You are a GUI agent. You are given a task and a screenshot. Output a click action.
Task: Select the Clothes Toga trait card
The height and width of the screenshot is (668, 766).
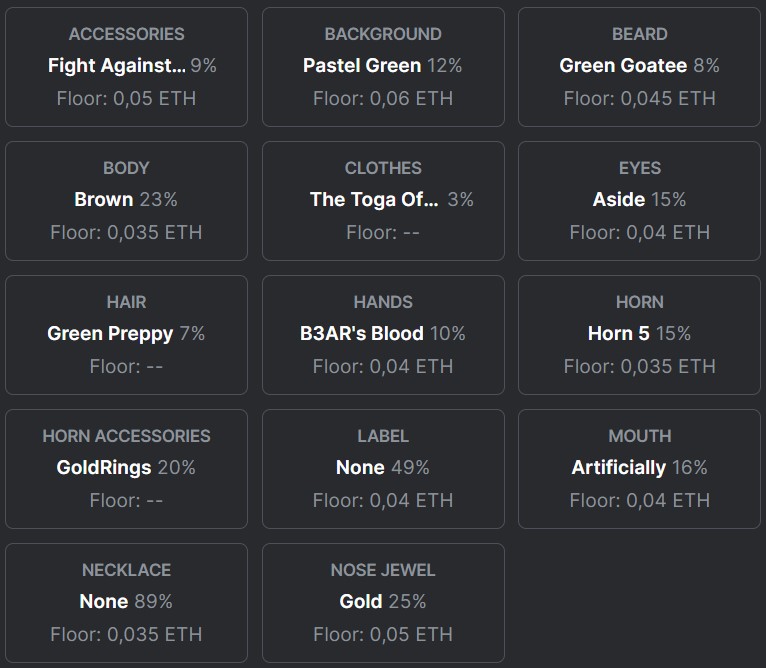click(383, 201)
